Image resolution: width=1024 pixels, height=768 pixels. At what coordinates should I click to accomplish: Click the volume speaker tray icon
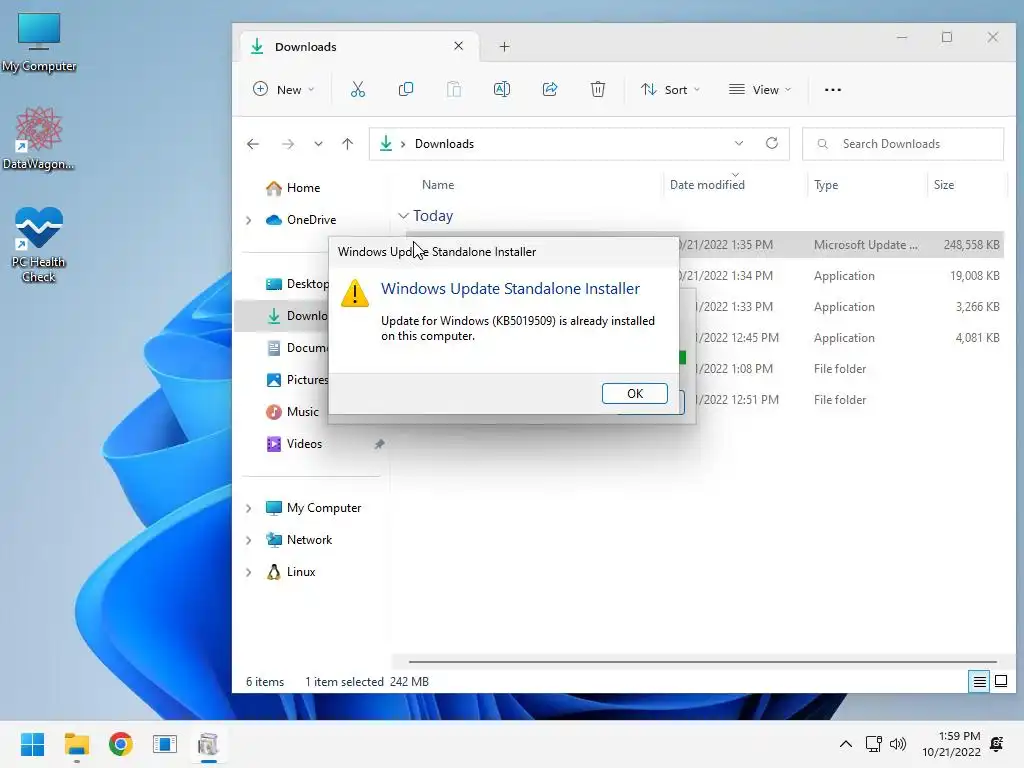pyautogui.click(x=898, y=744)
